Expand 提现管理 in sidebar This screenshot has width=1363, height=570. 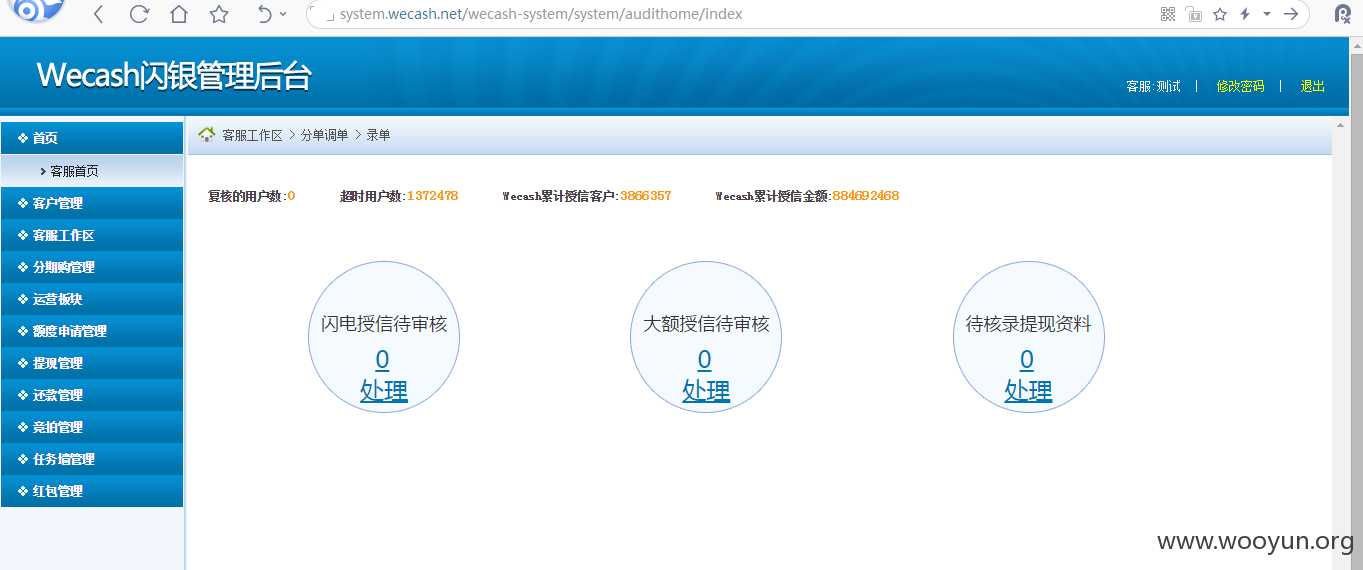(92, 363)
